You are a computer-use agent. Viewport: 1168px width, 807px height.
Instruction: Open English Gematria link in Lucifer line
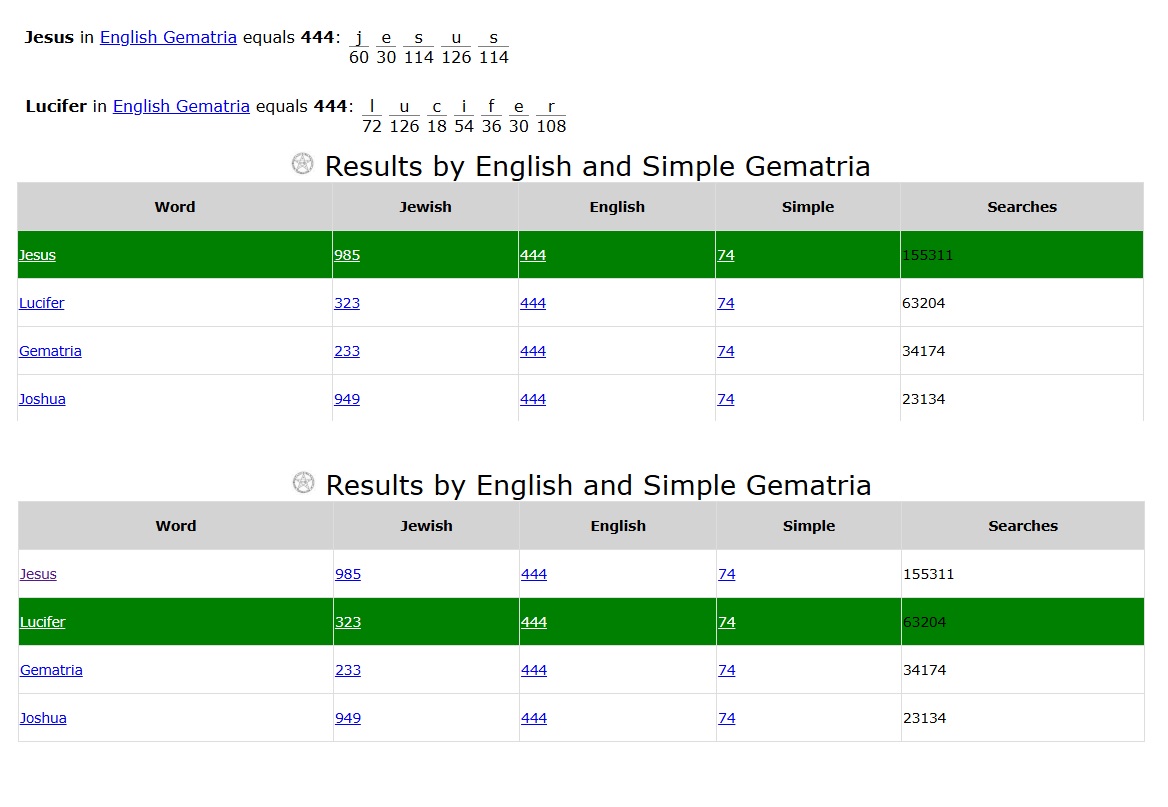(181, 107)
